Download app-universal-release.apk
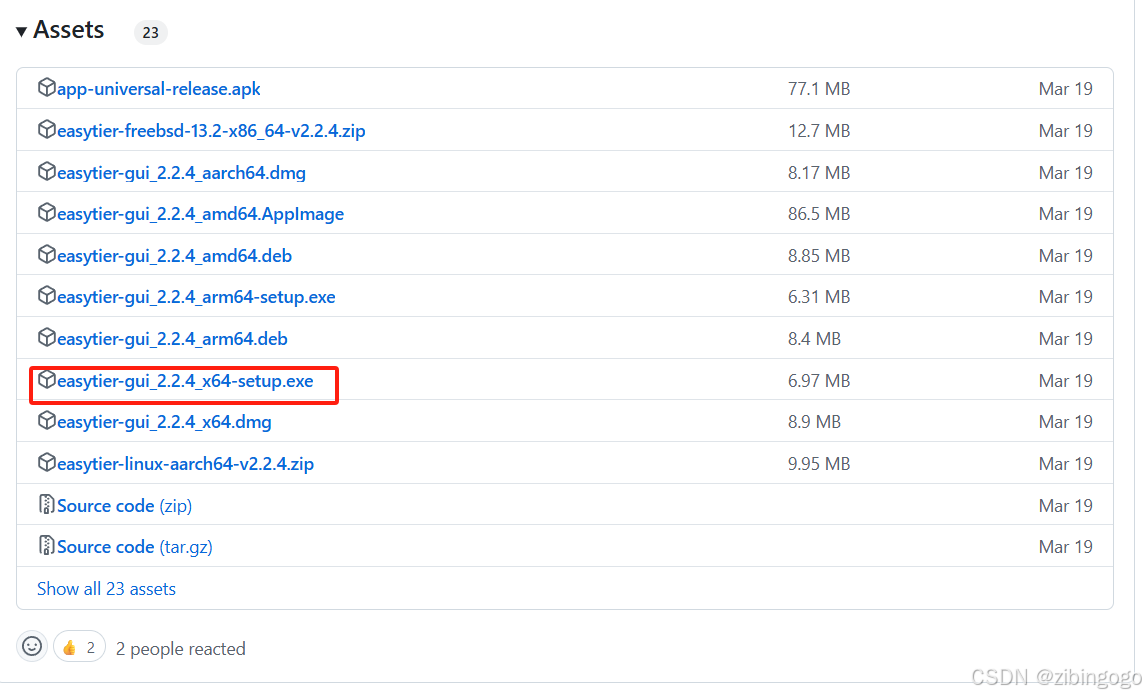 tap(159, 89)
